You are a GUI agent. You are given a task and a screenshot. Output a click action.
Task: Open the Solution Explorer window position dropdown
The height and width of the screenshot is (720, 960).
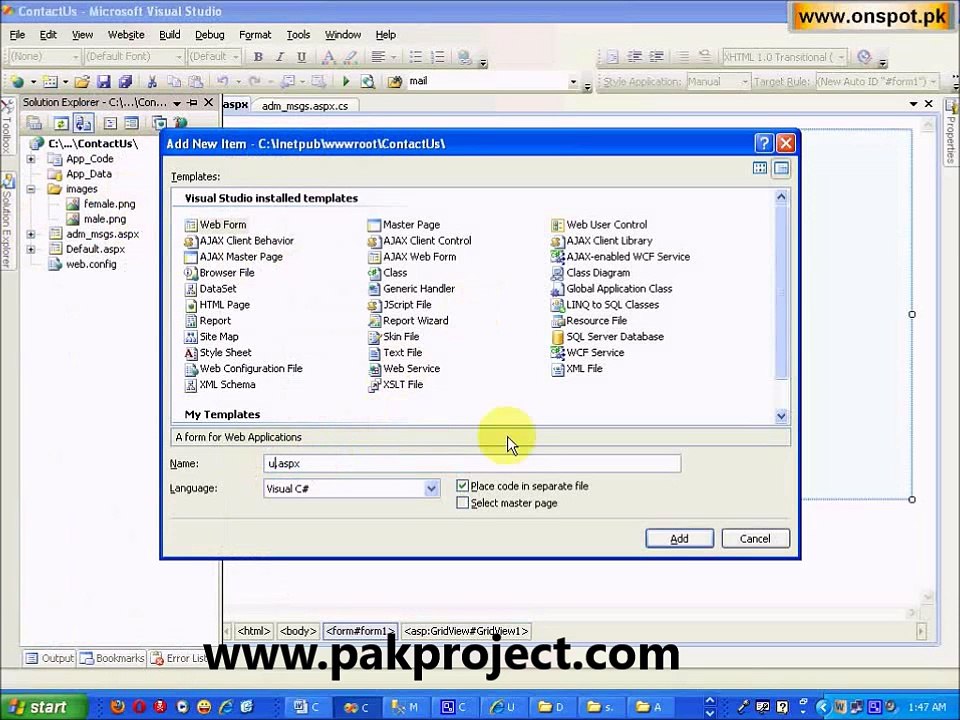(x=177, y=103)
